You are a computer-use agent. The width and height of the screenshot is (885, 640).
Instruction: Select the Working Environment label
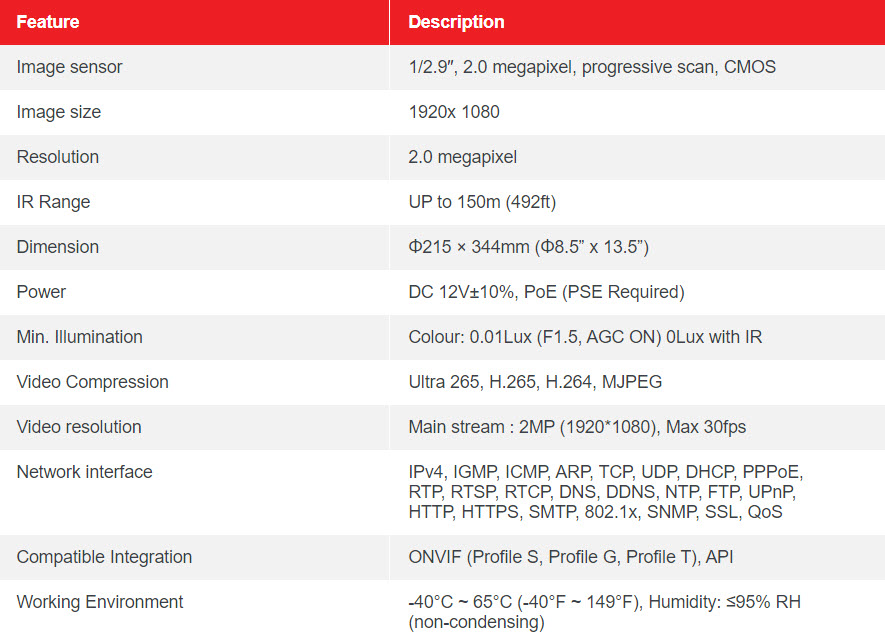(100, 602)
